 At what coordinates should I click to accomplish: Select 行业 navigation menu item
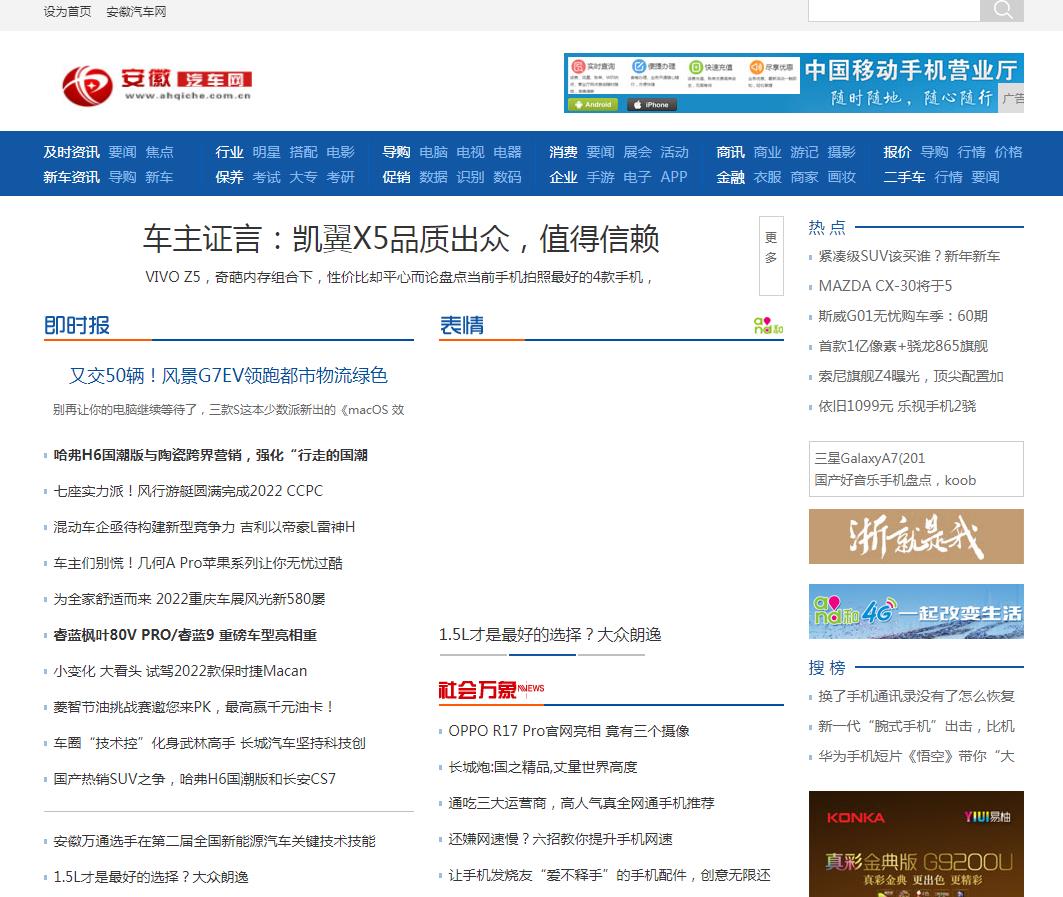coord(229,152)
